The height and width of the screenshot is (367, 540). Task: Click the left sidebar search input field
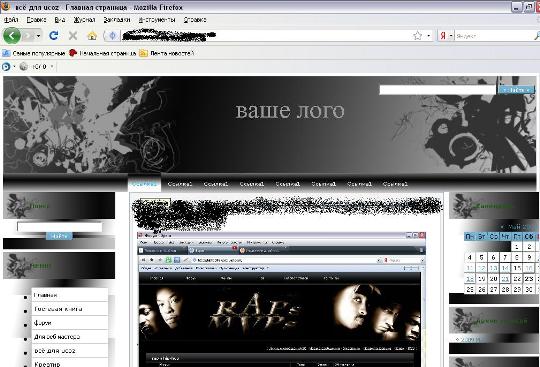60,227
